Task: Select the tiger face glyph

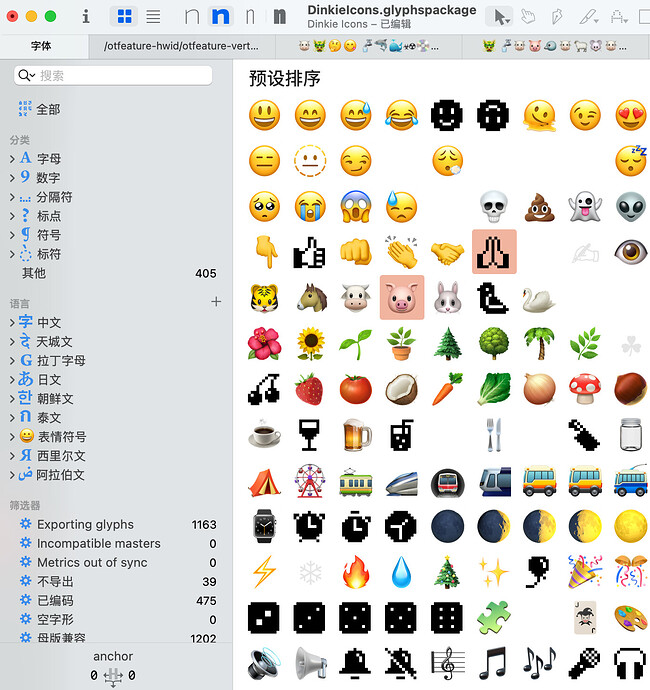Action: (x=264, y=297)
